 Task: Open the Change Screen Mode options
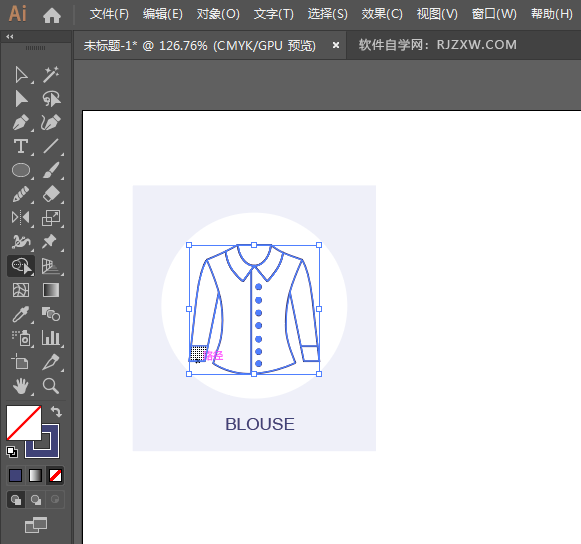pyautogui.click(x=36, y=525)
